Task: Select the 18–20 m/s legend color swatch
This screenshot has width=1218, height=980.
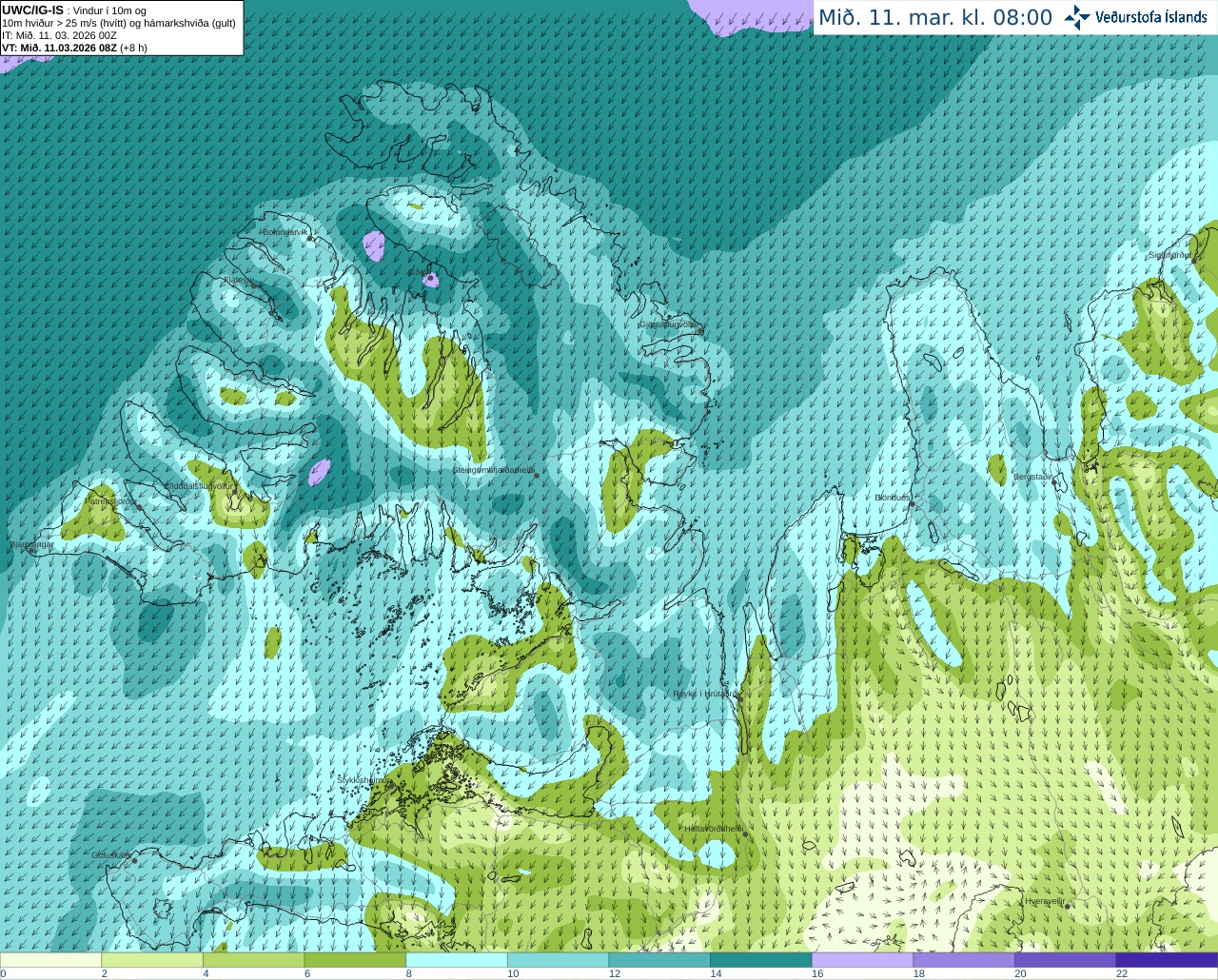Action: click(x=964, y=959)
